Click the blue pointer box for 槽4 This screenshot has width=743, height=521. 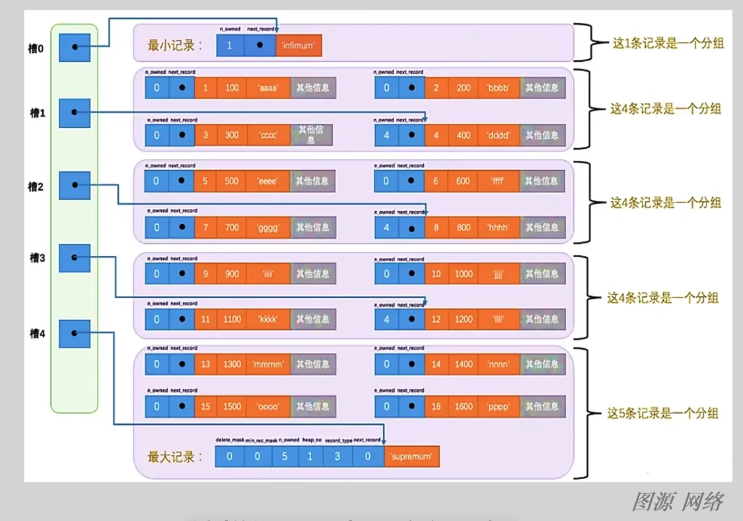(75, 334)
